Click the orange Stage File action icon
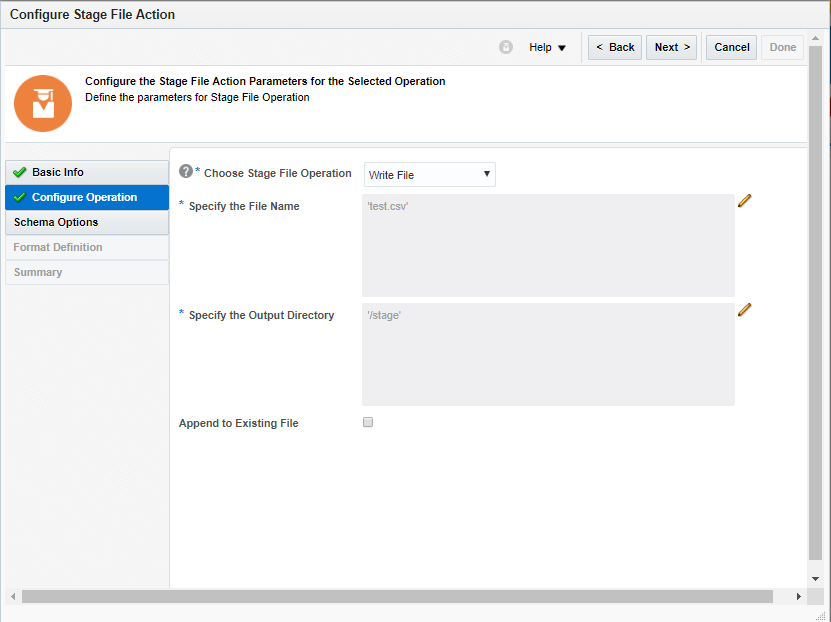 coord(43,103)
